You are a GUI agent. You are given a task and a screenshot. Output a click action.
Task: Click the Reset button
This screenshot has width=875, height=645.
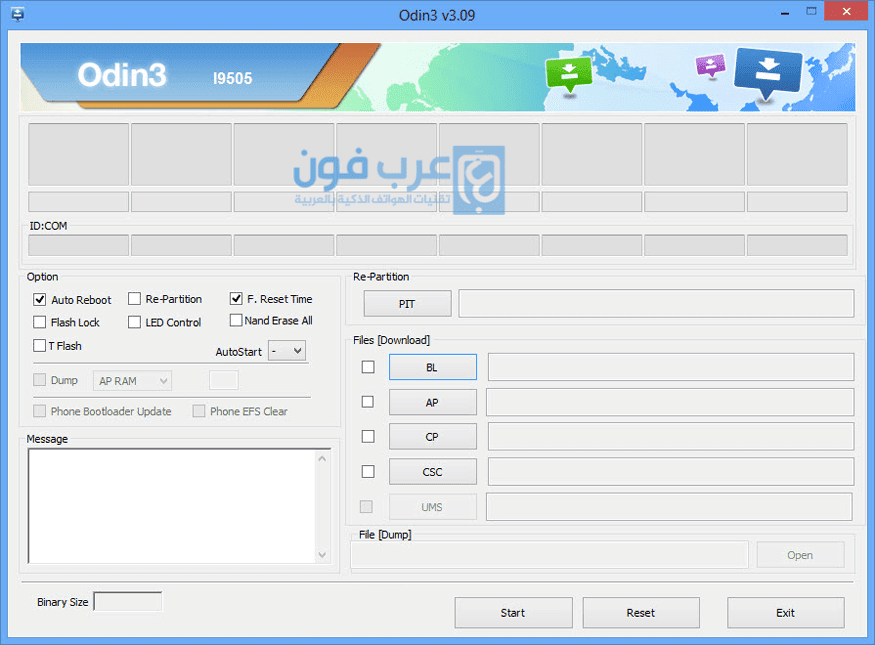[641, 613]
